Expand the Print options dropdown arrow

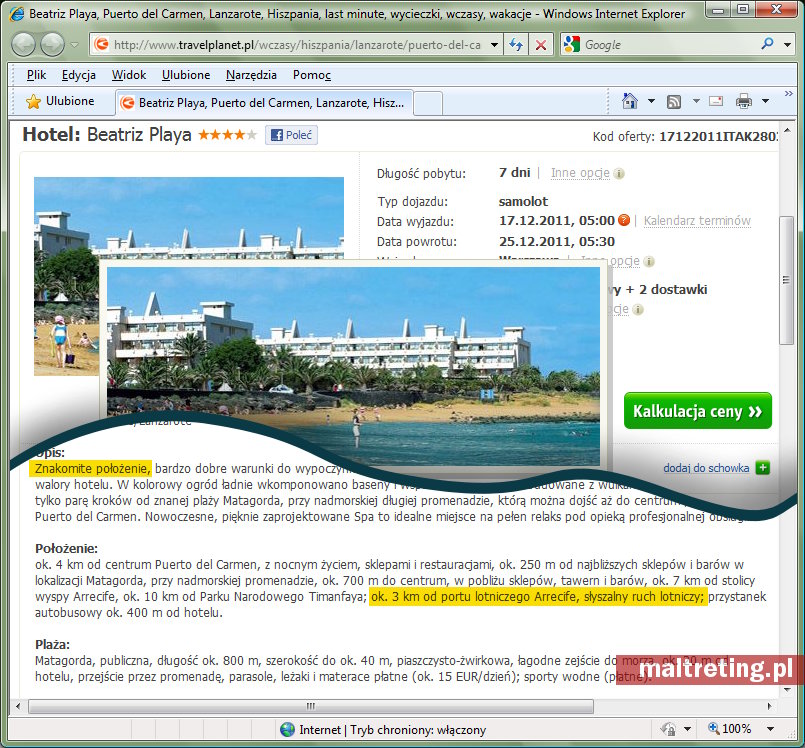[765, 101]
